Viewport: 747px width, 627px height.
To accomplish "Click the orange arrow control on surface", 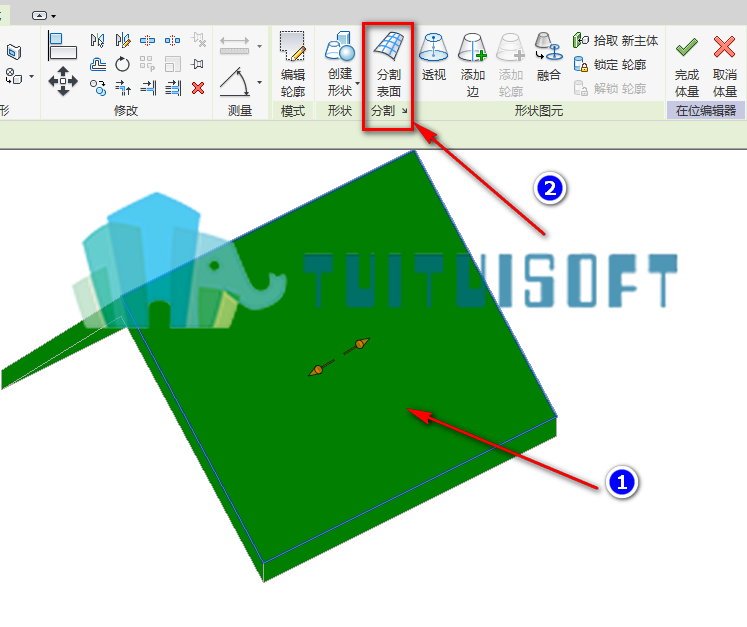I will (x=339, y=357).
